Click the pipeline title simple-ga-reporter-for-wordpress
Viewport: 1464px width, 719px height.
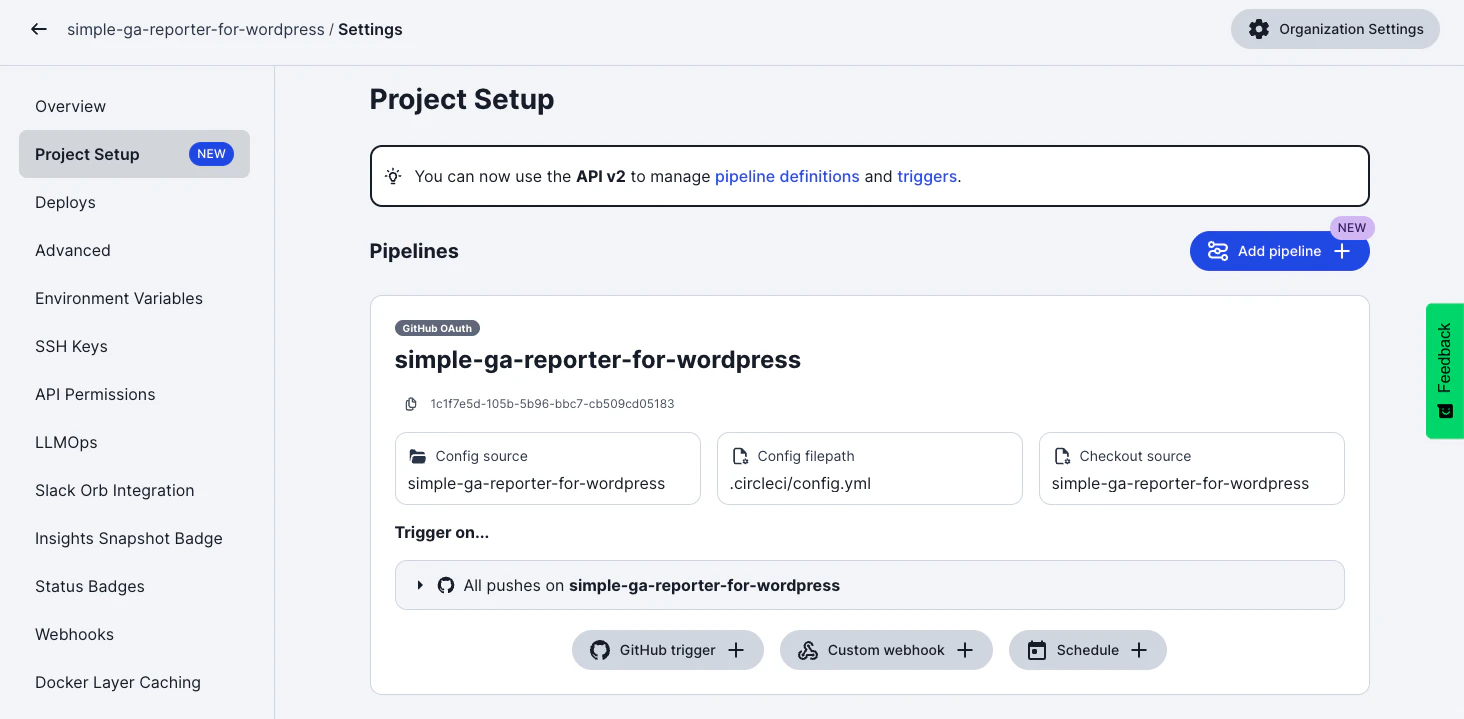tap(598, 360)
